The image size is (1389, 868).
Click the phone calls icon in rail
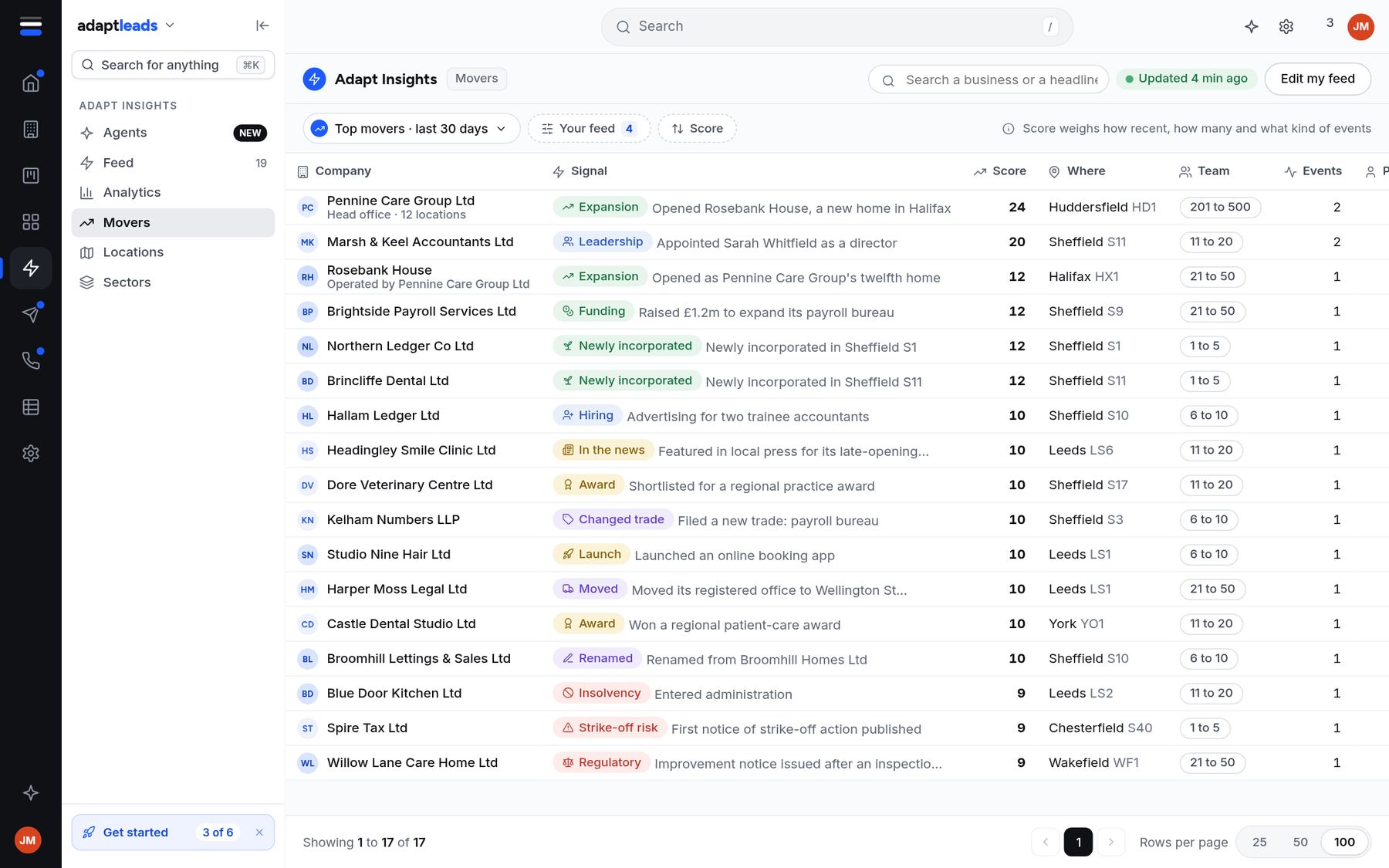point(31,360)
